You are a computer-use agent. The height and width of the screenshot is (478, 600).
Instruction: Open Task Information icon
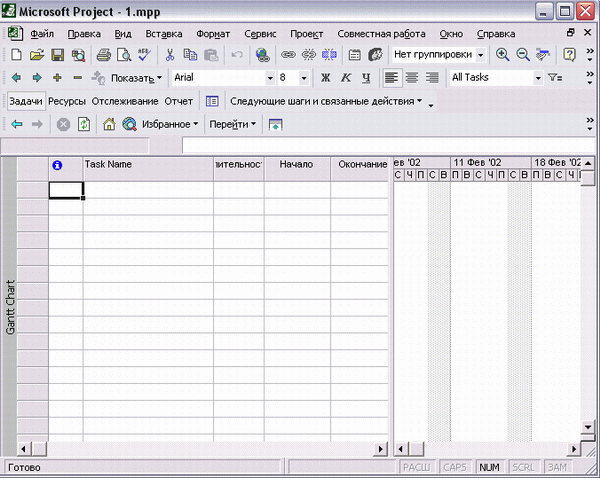click(x=355, y=55)
